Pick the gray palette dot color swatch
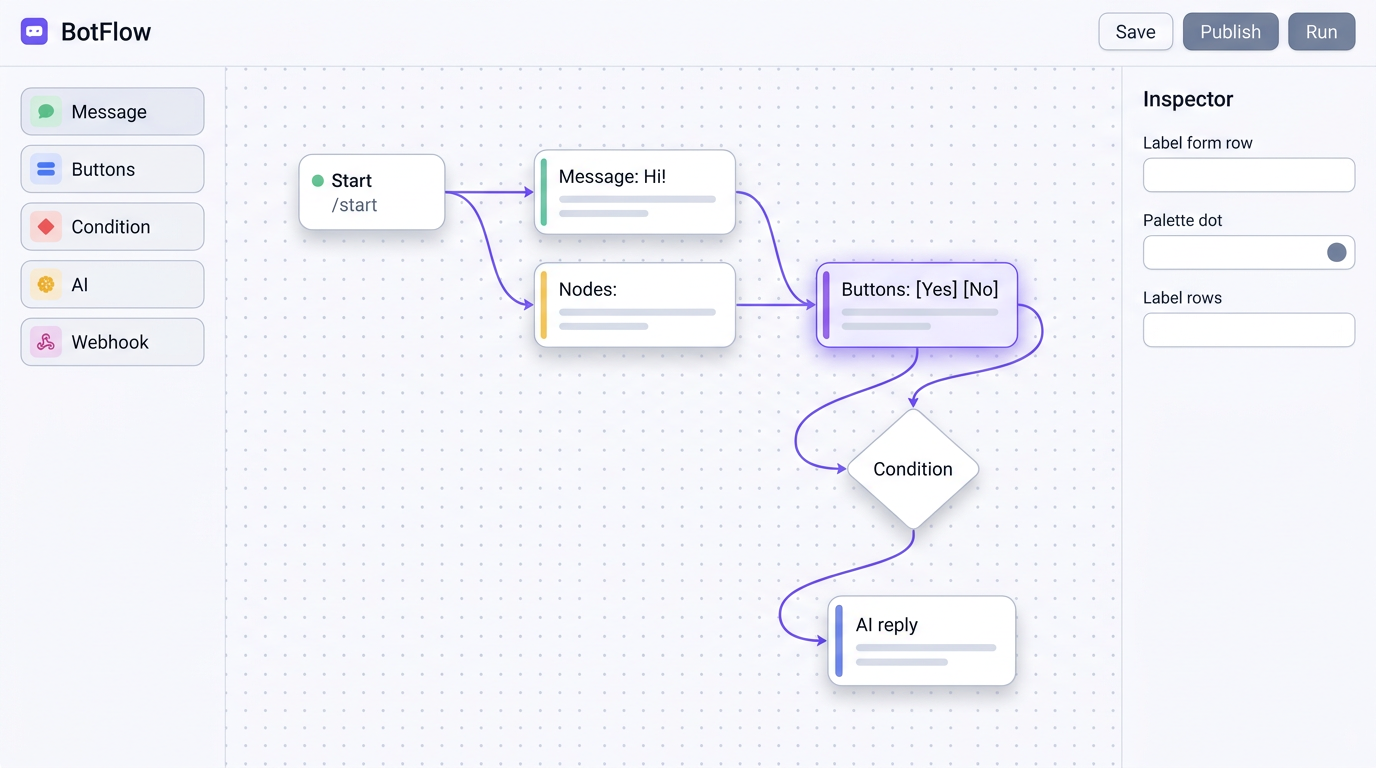The width and height of the screenshot is (1376, 768). tap(1336, 252)
